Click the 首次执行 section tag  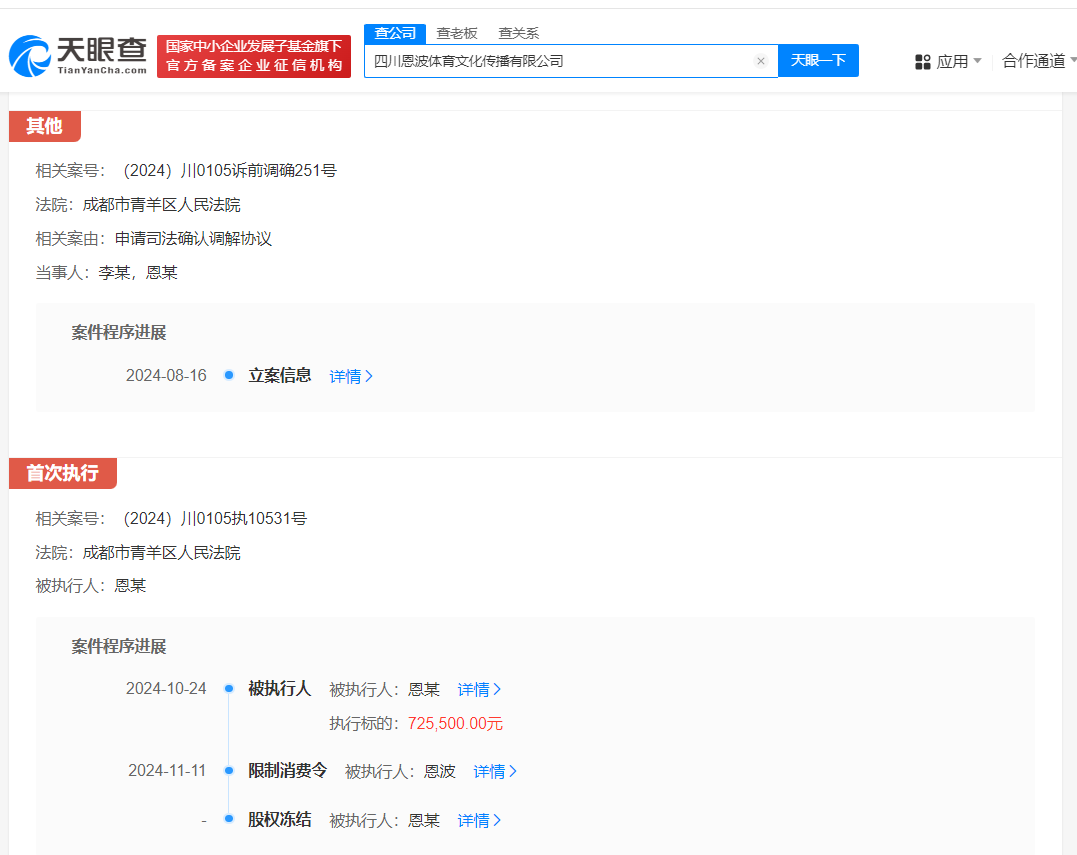tap(62, 474)
